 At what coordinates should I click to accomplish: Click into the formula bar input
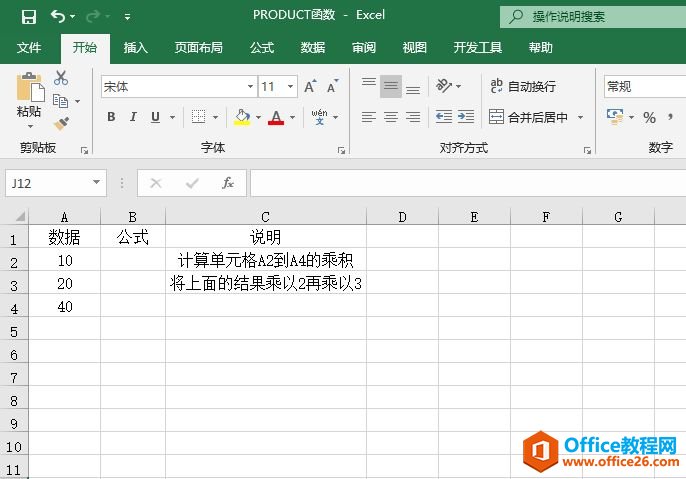point(468,183)
